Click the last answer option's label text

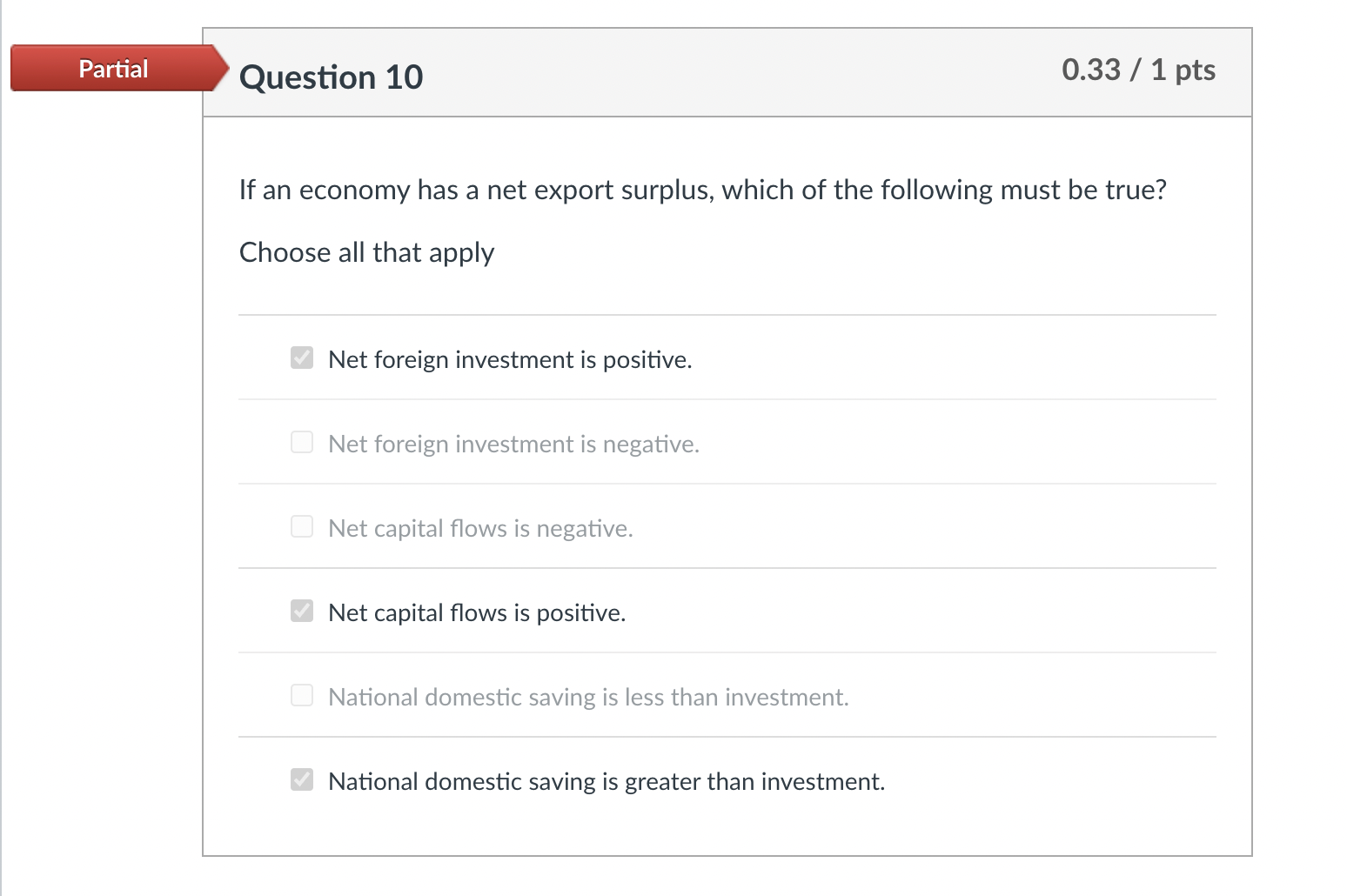[x=606, y=781]
